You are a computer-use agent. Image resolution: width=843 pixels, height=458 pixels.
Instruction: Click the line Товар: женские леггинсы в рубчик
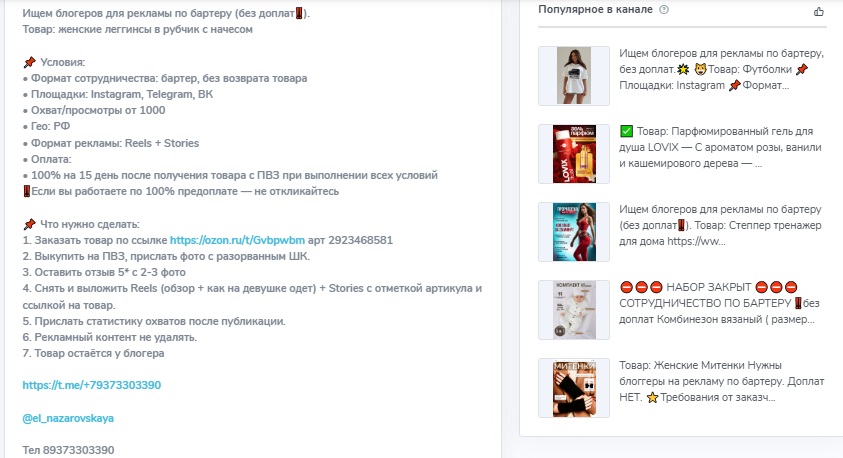137,29
